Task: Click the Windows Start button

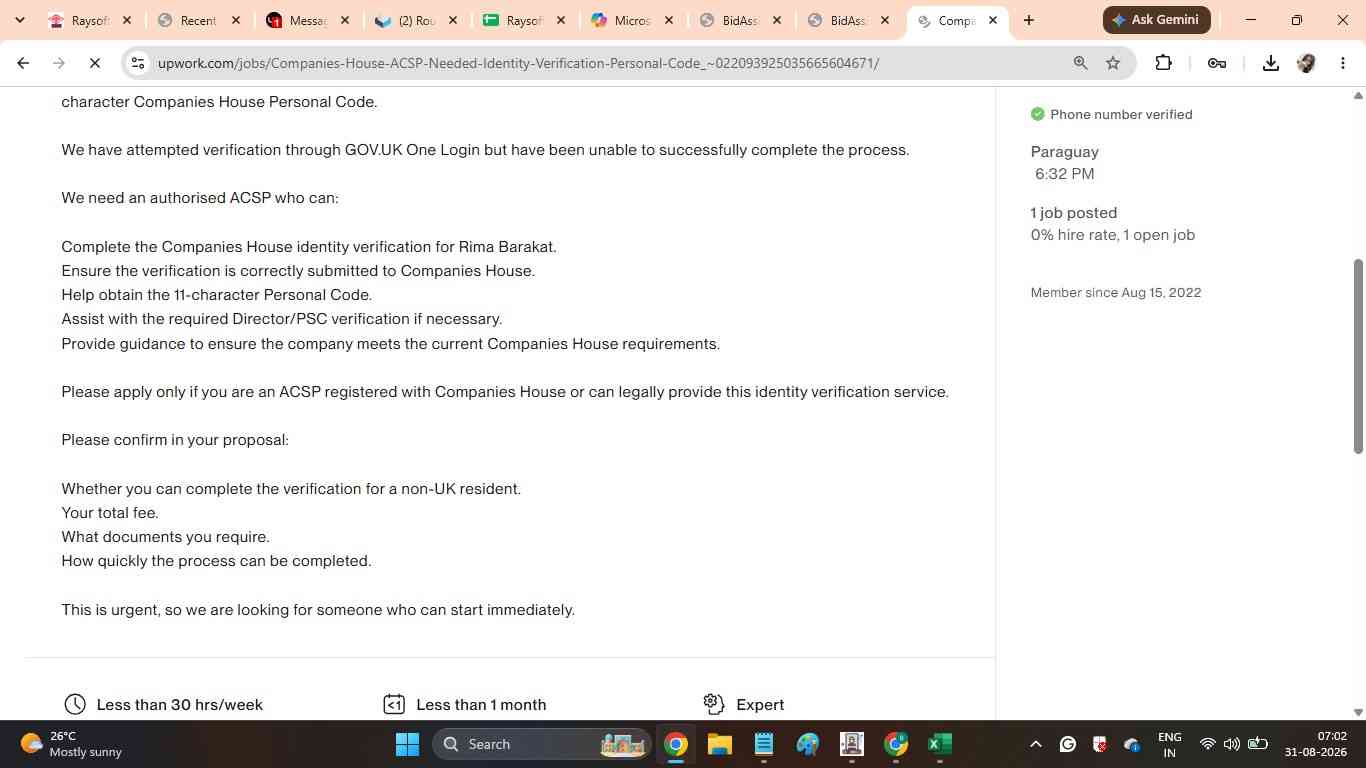Action: (x=407, y=744)
